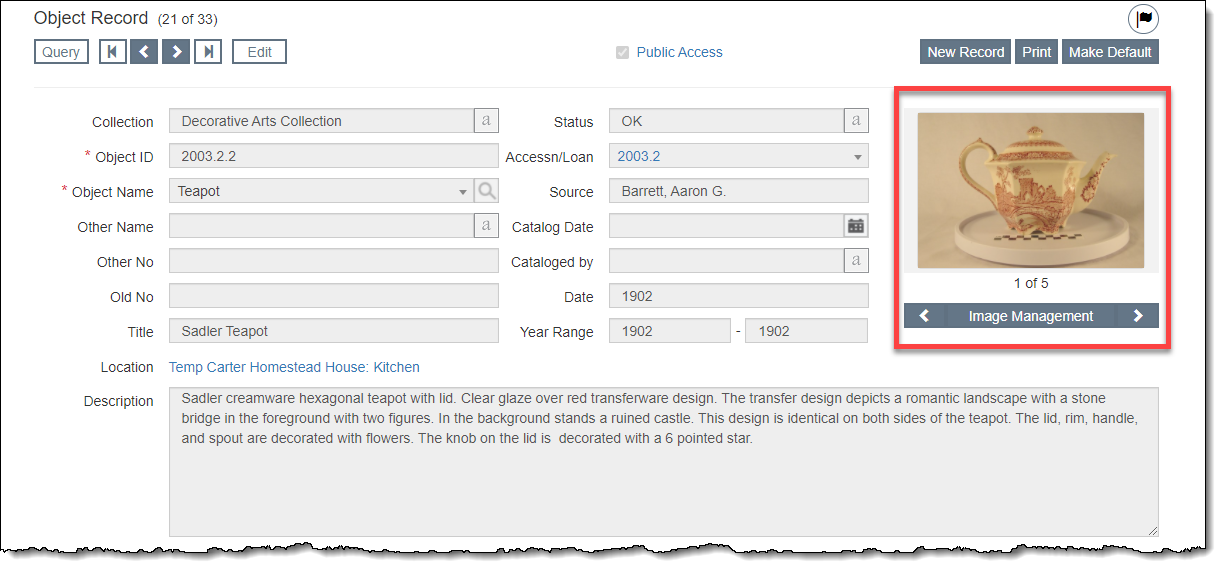1221x568 pixels.
Task: Jump to the last record
Action: [208, 52]
